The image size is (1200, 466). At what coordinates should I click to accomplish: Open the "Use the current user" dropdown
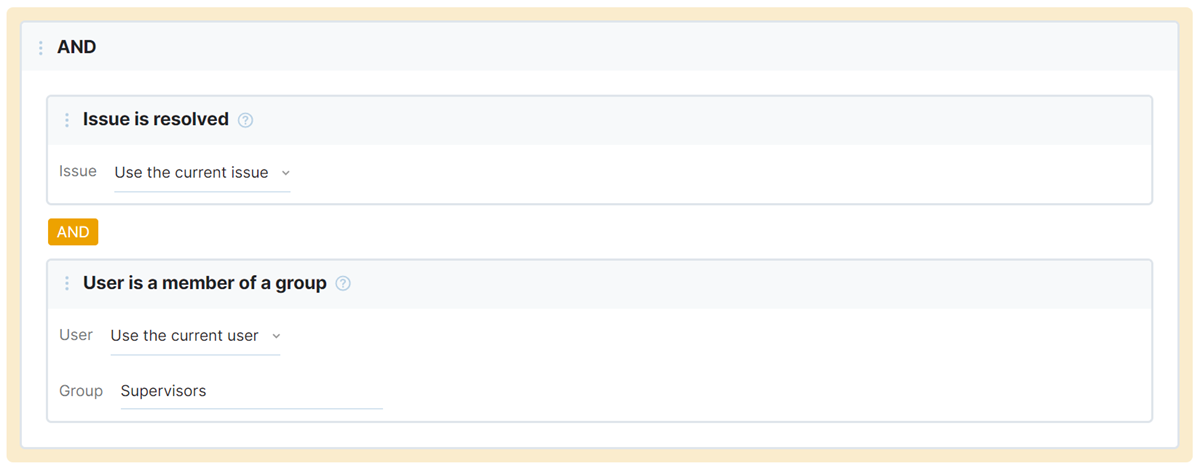coord(185,336)
